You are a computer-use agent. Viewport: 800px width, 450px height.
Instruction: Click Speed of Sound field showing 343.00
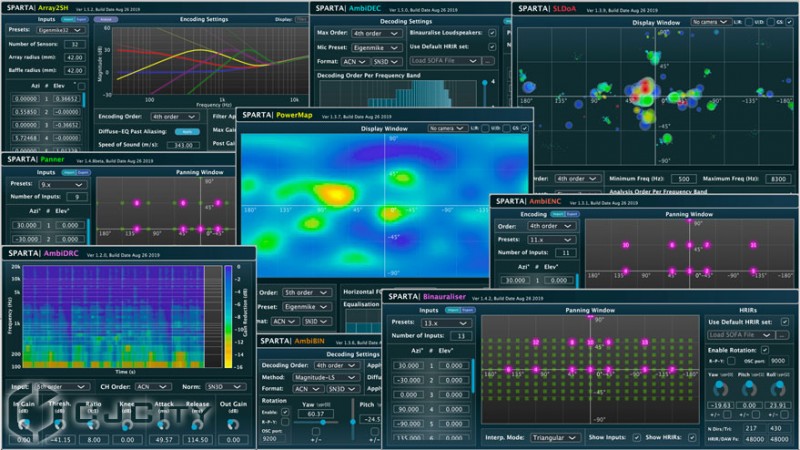(x=183, y=145)
